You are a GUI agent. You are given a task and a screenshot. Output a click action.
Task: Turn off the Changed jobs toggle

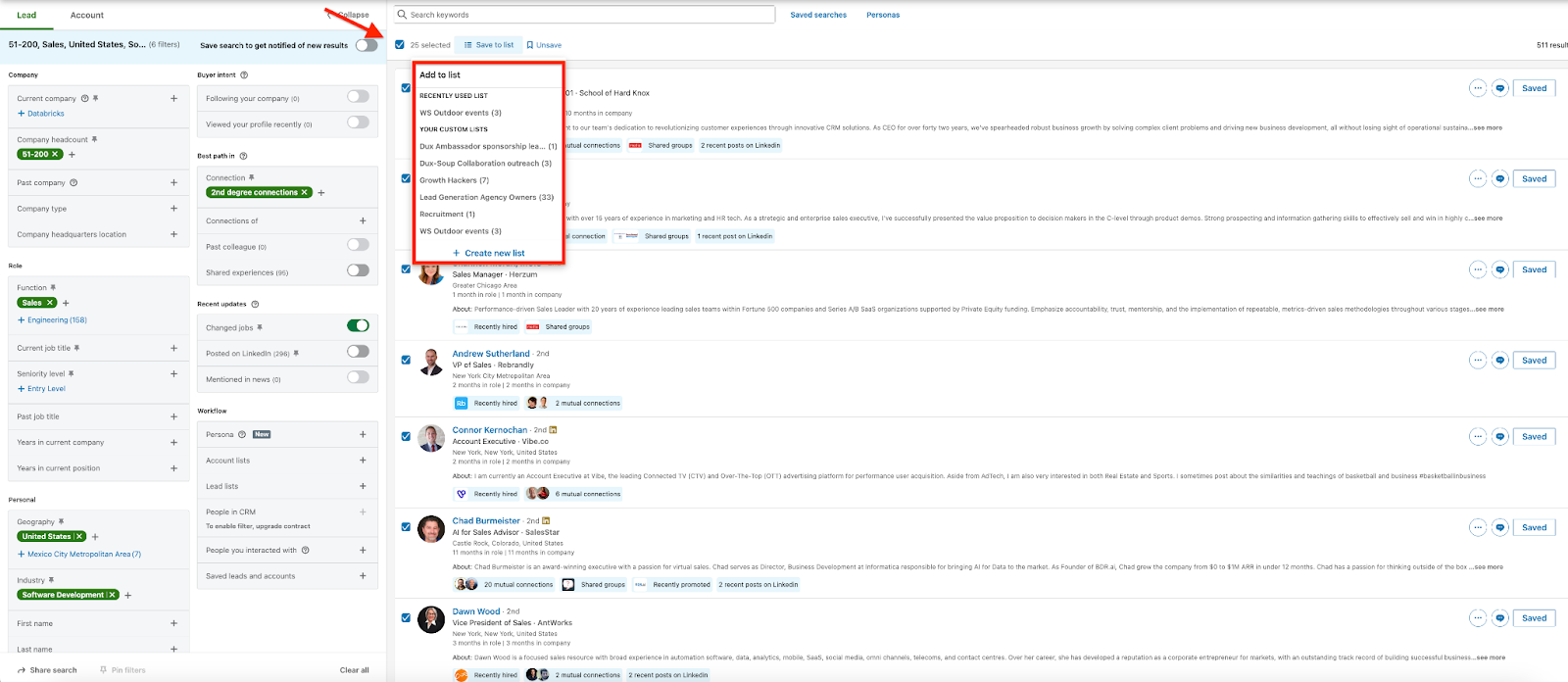click(x=358, y=325)
